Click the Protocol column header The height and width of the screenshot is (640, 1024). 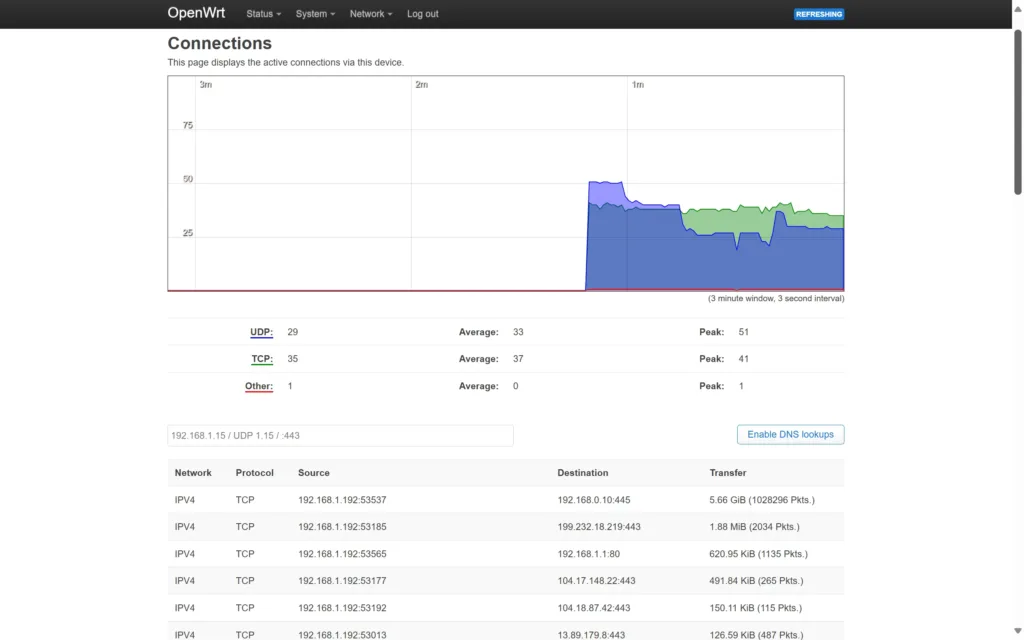[255, 473]
